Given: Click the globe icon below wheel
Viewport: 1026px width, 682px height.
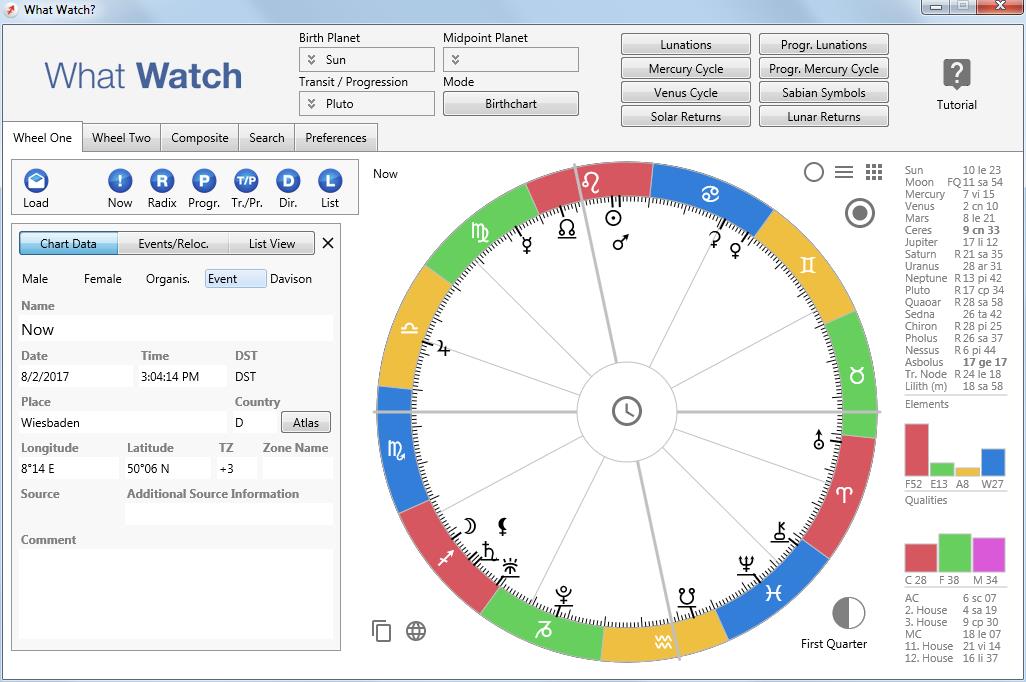Looking at the screenshot, I should (416, 631).
